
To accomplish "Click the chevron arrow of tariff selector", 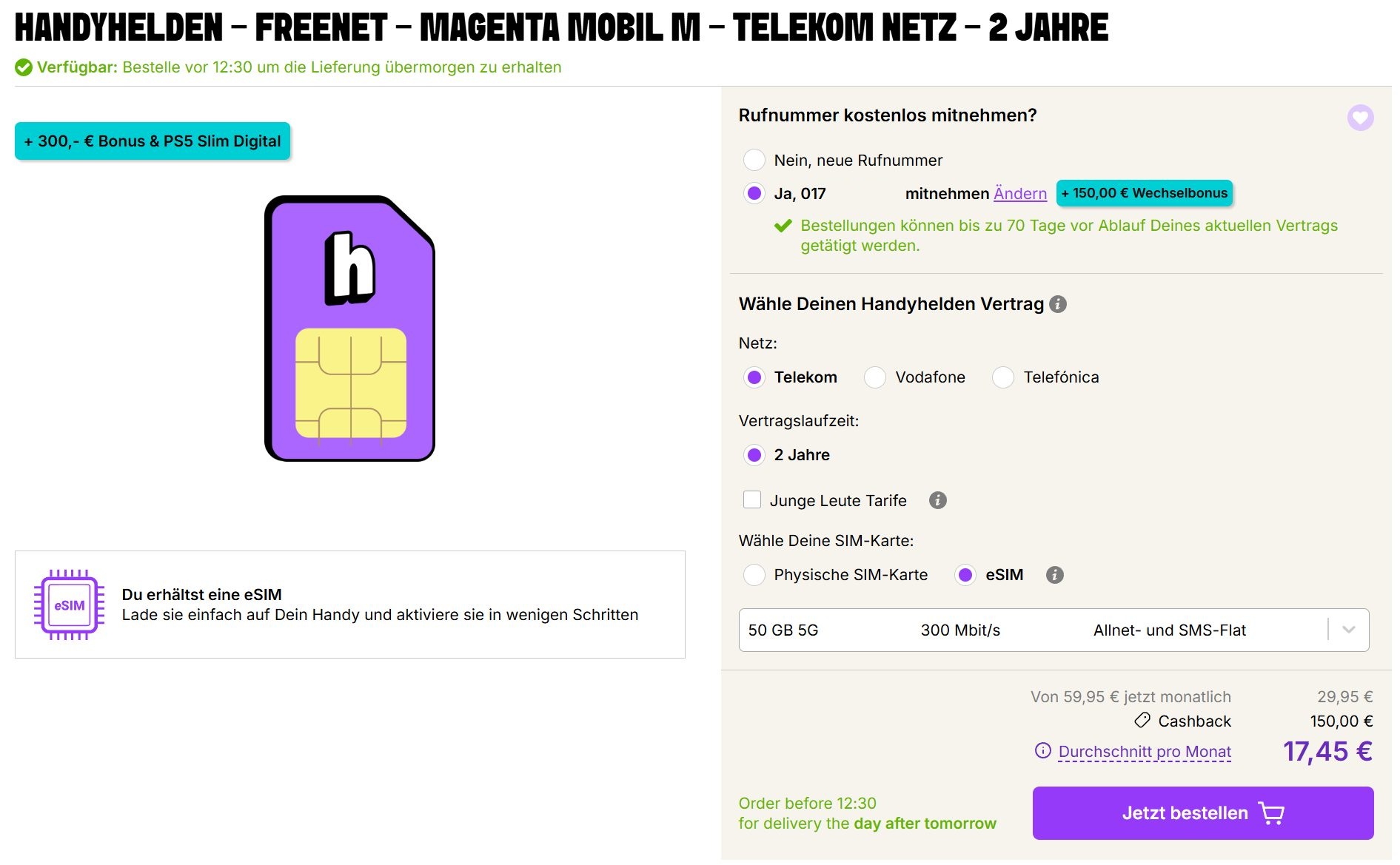I will pyautogui.click(x=1349, y=630).
